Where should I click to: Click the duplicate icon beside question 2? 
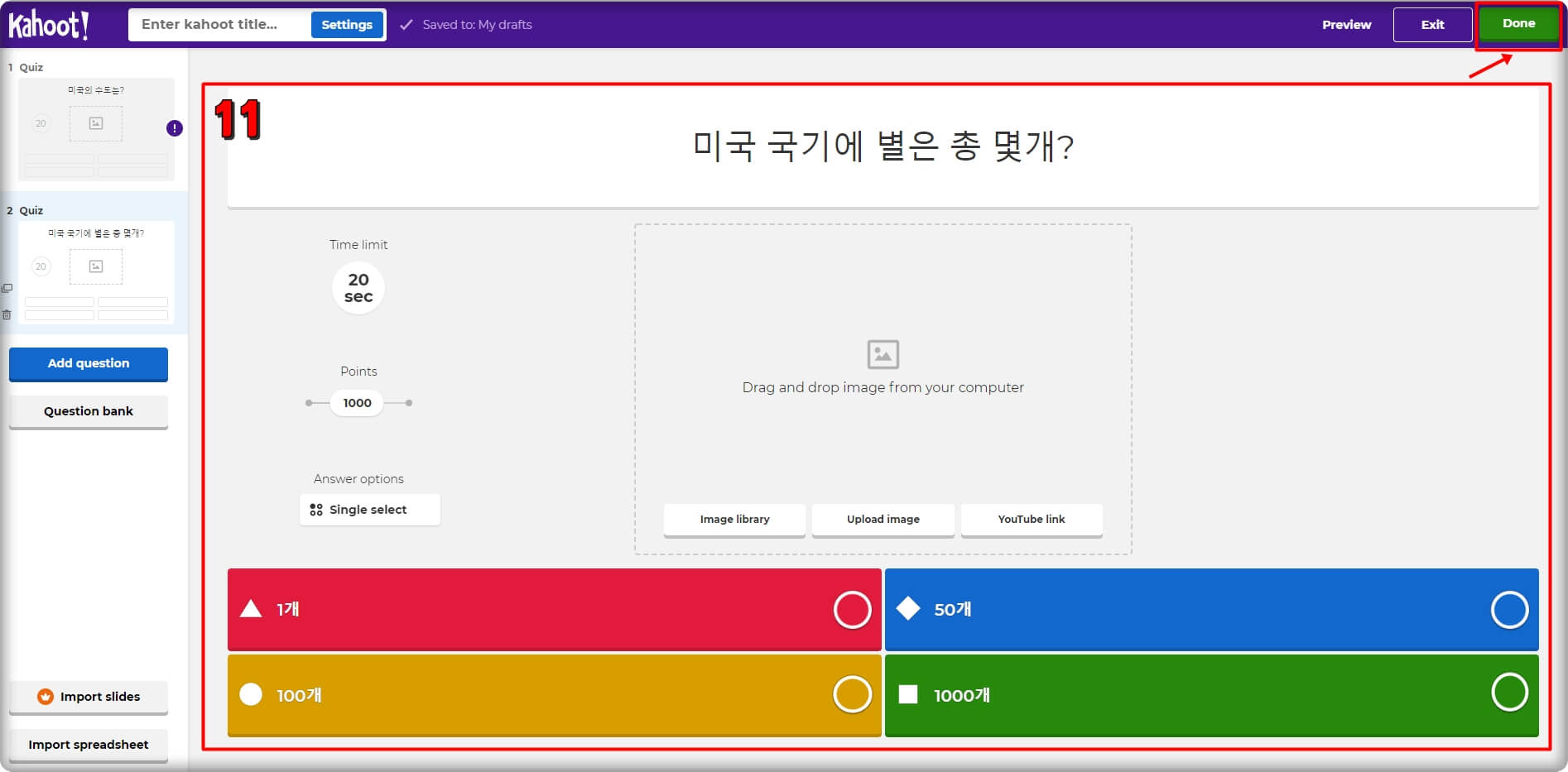click(7, 288)
